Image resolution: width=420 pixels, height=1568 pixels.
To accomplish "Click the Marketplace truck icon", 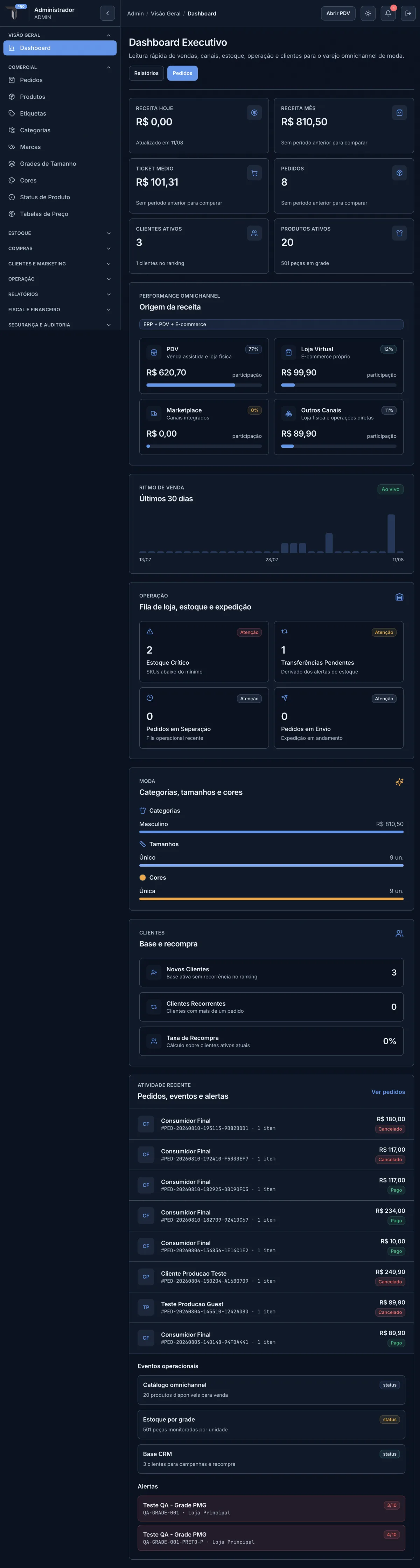I will (154, 413).
